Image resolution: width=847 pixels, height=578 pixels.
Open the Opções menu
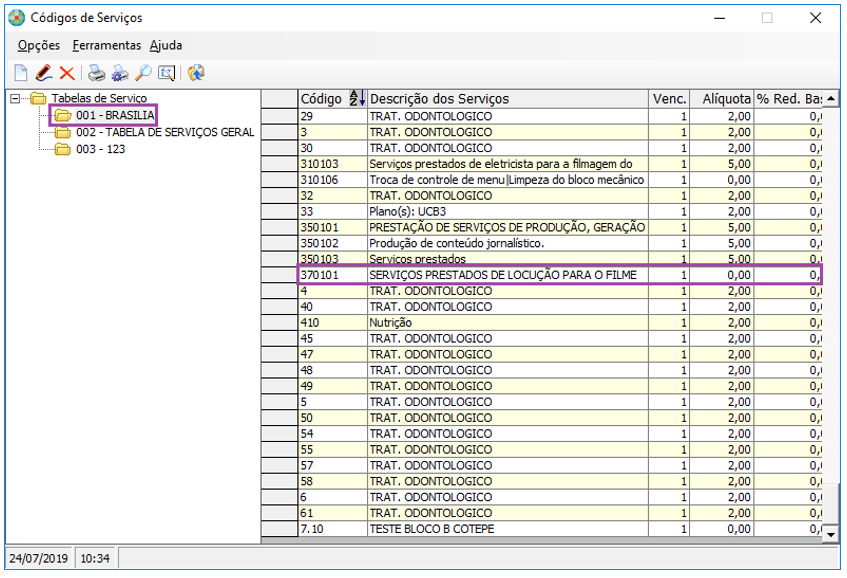tap(37, 45)
